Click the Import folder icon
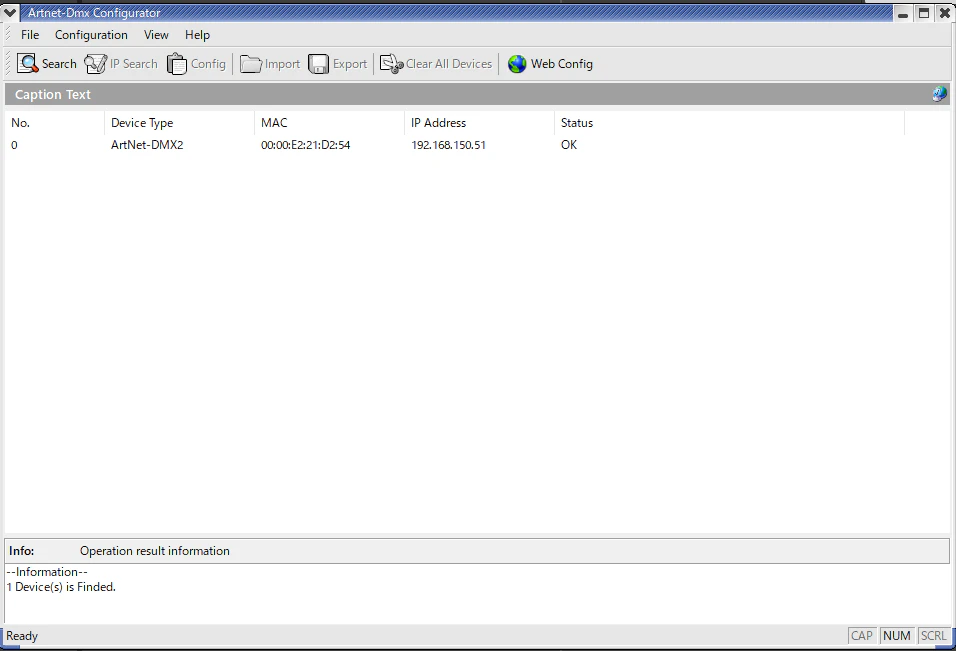The width and height of the screenshot is (956, 651). coord(251,64)
